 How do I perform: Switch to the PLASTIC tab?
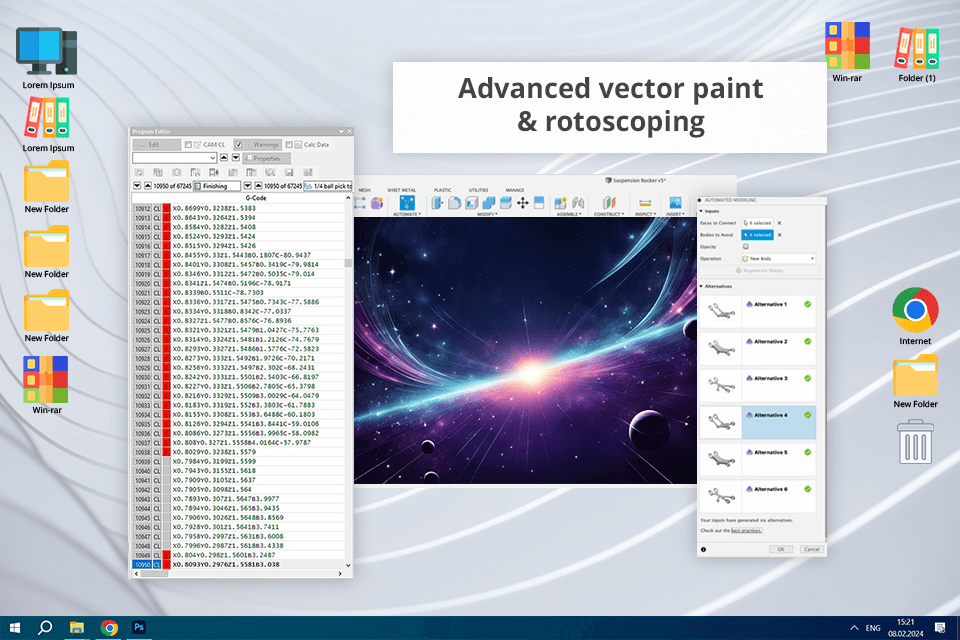click(x=443, y=190)
